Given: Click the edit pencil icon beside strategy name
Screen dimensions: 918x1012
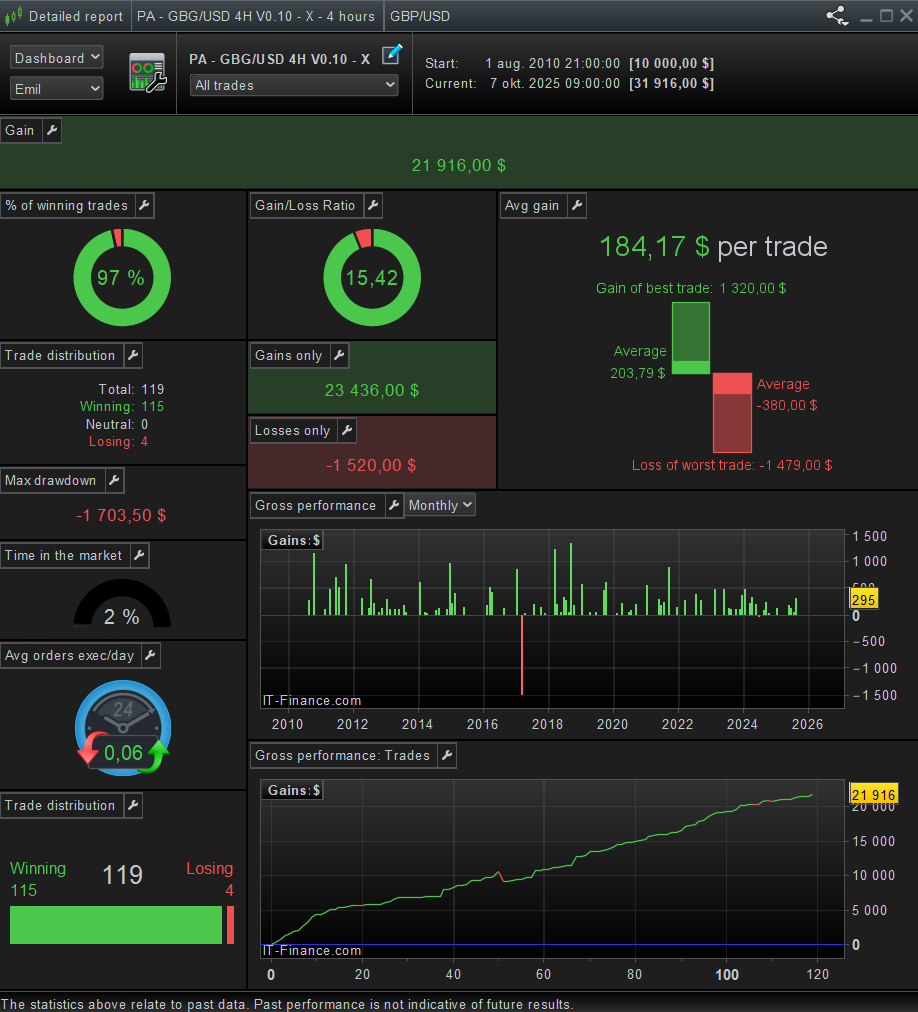Looking at the screenshot, I should (392, 54).
